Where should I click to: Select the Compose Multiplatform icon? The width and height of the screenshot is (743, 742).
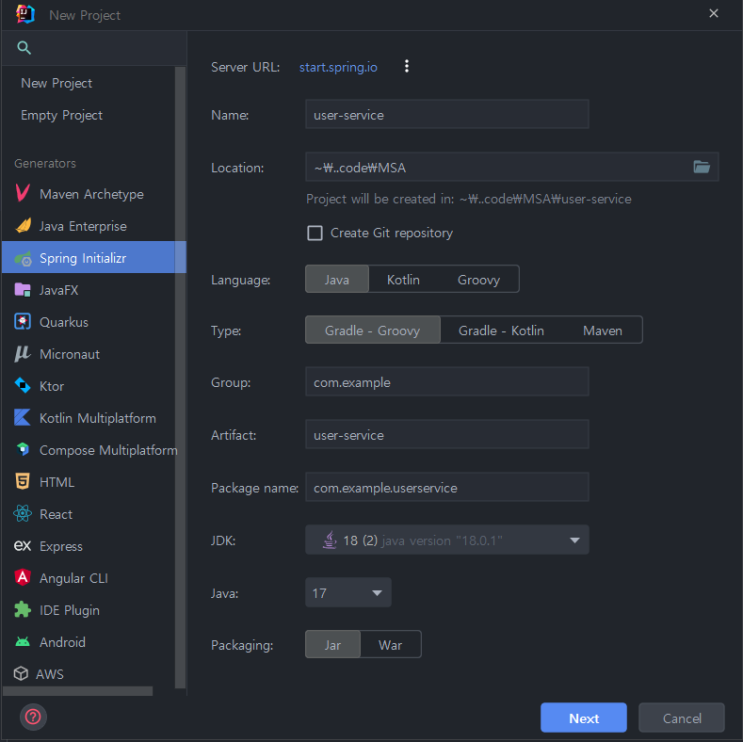[x=22, y=449]
